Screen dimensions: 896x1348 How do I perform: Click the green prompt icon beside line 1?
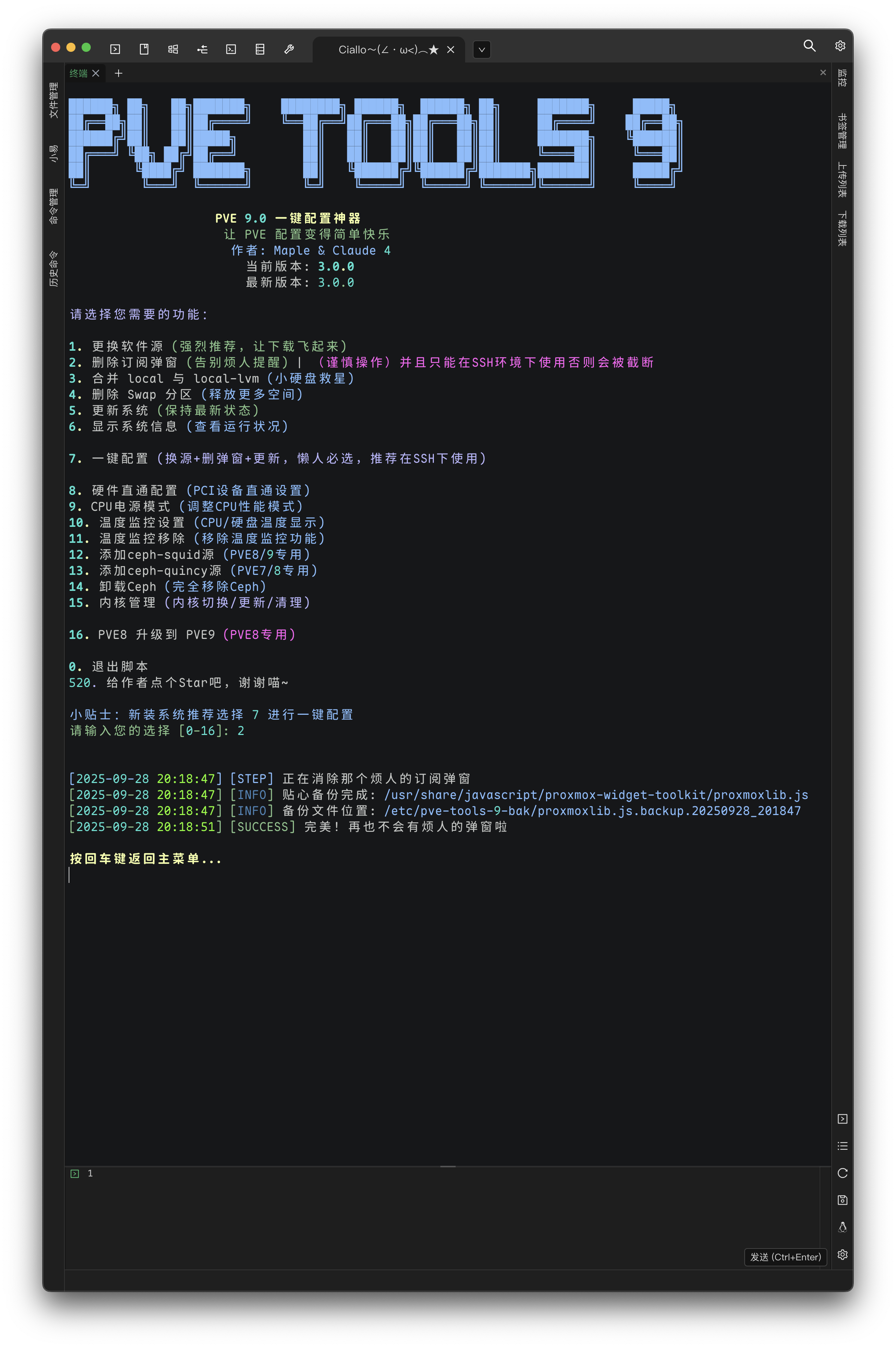click(74, 1174)
